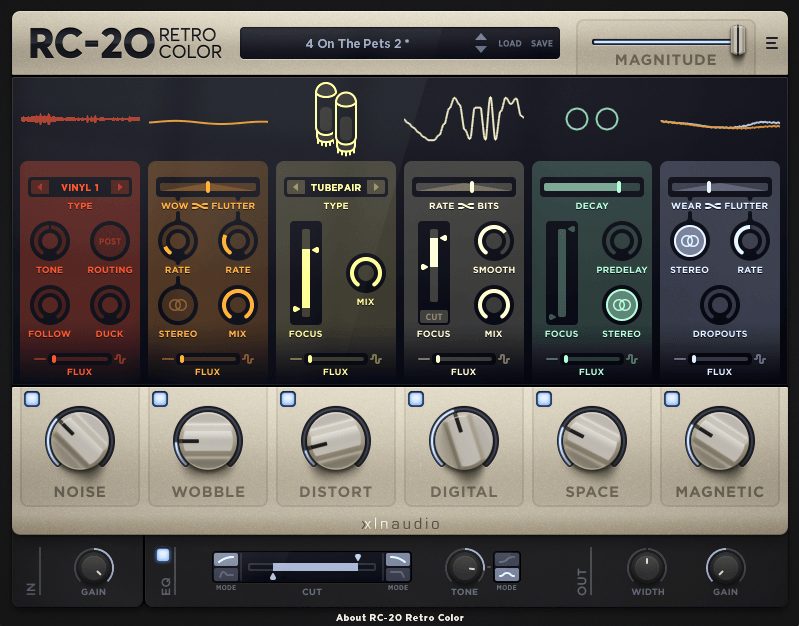Select the previous distortion type arrow
Screen dimensions: 799x626
296,187
